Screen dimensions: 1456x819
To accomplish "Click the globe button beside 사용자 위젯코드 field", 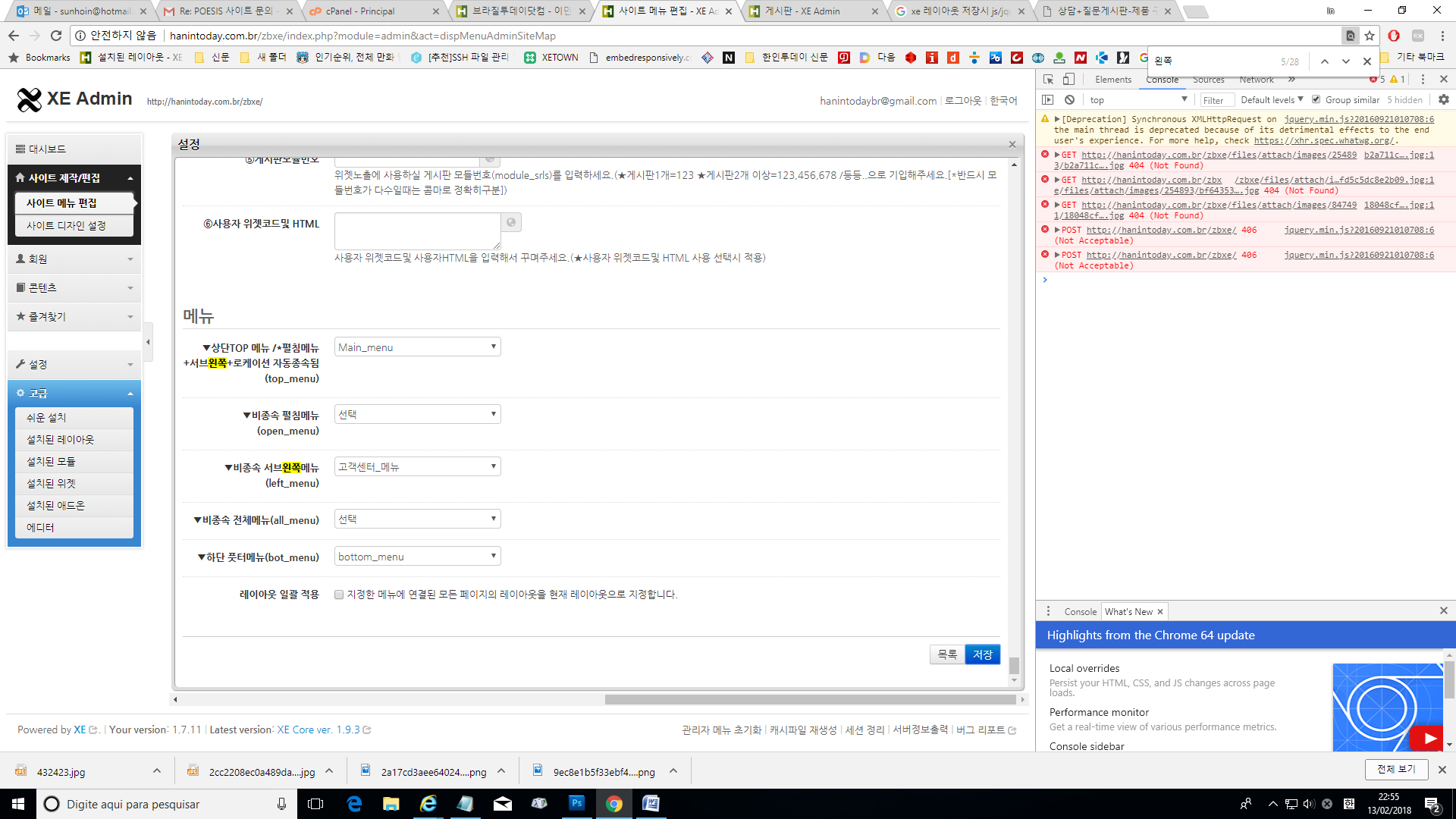I will click(512, 222).
